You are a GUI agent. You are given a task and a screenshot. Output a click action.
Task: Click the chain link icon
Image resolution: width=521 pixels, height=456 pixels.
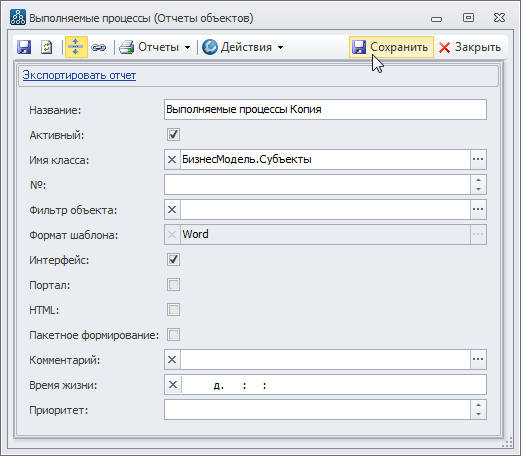pos(99,47)
